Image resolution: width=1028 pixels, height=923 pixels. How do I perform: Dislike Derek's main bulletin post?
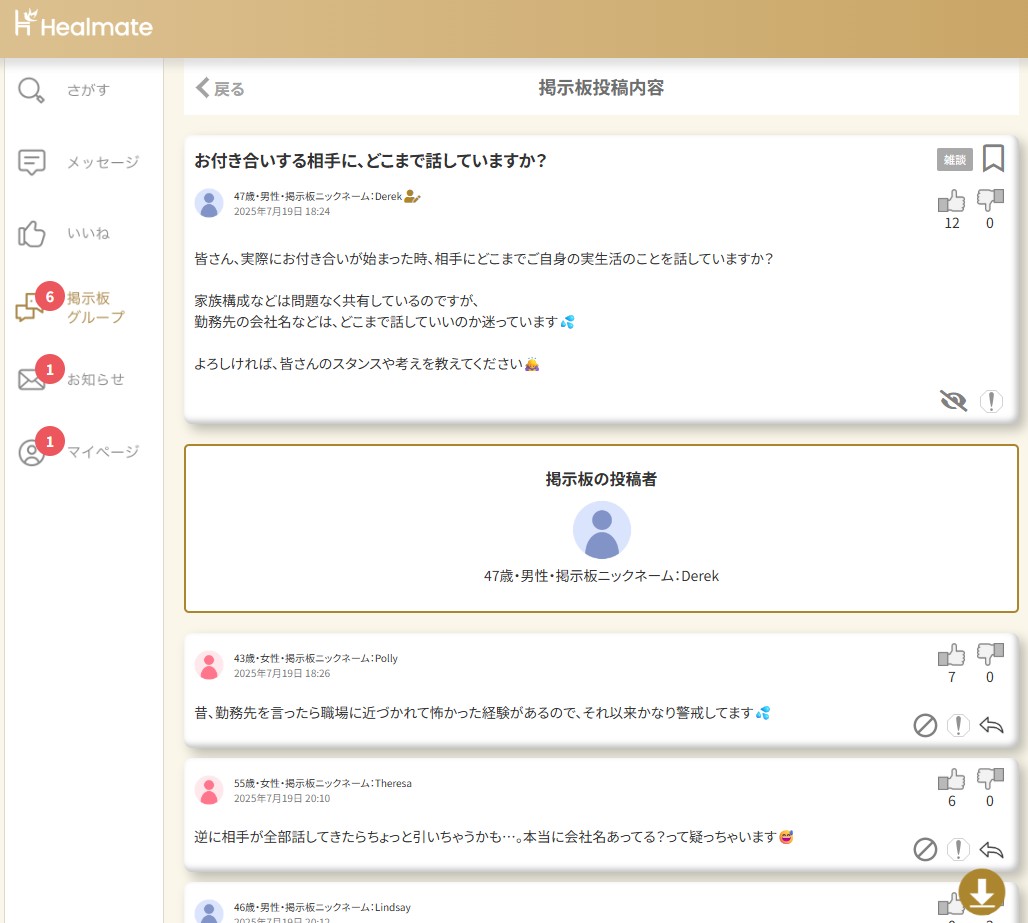990,201
